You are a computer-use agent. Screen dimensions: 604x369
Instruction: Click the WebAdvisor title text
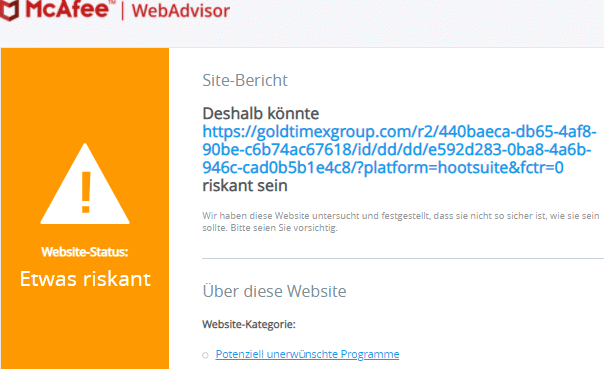tap(181, 10)
